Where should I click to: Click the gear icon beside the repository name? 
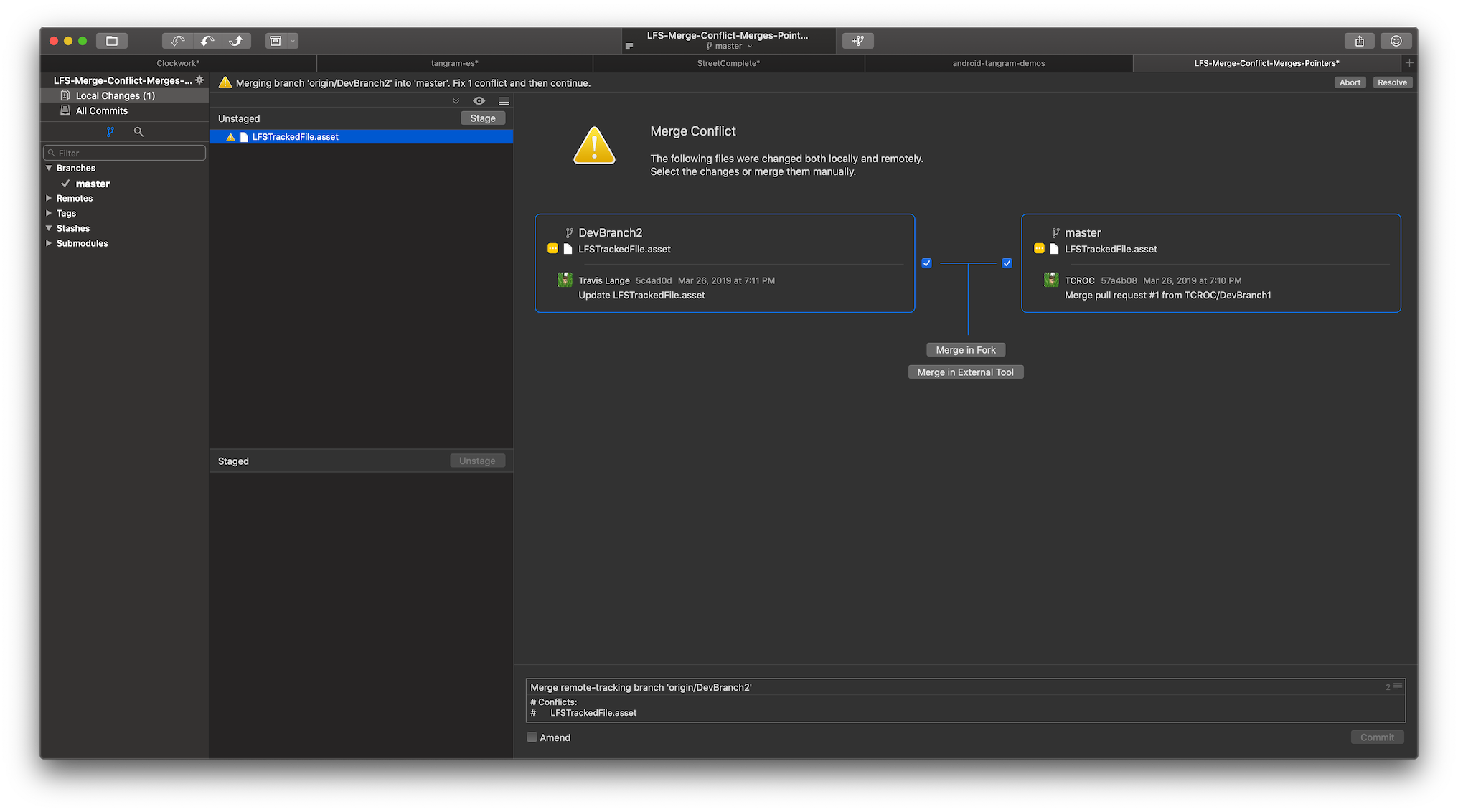[199, 80]
